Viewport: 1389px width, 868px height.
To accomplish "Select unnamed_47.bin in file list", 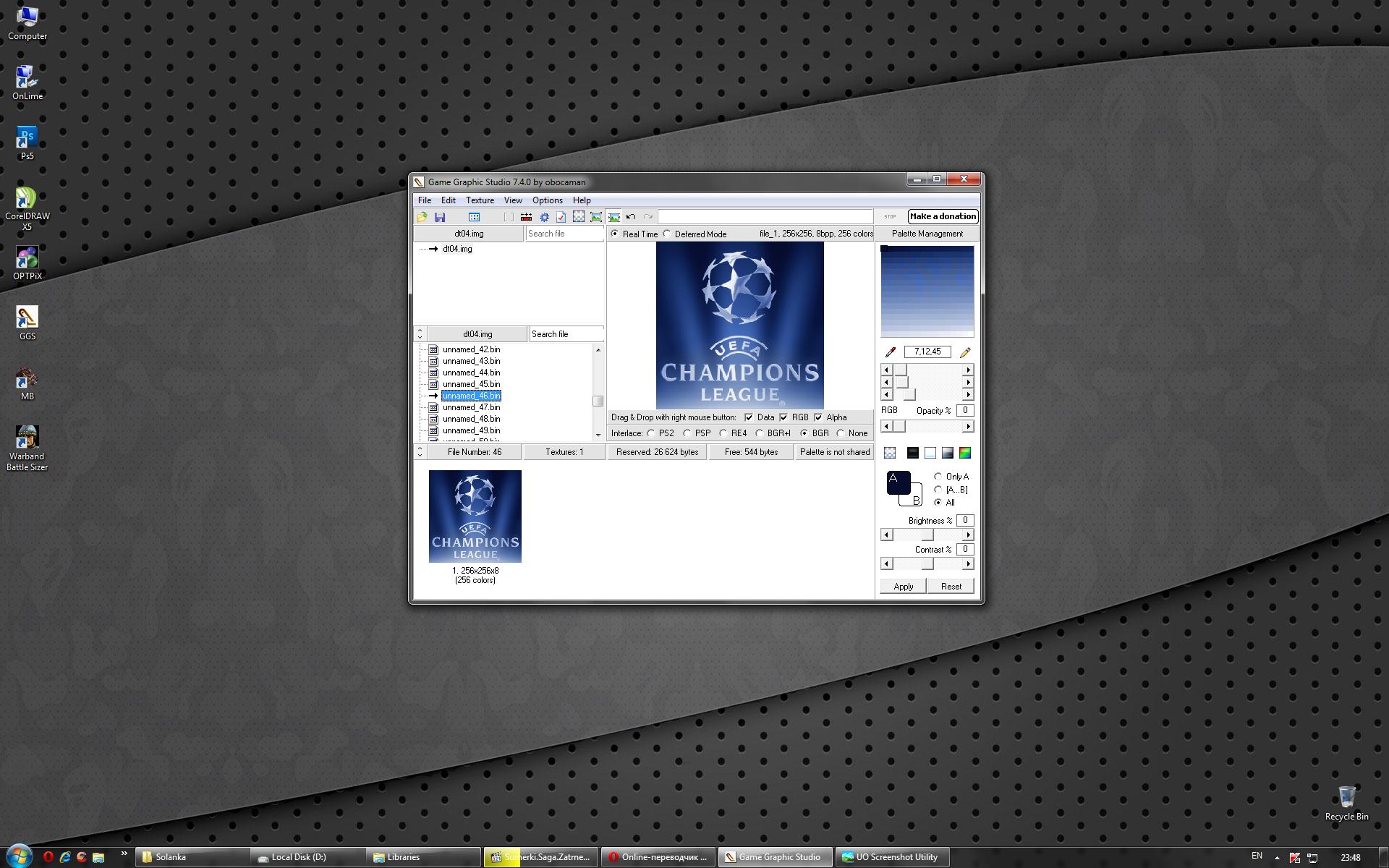I will 471,407.
